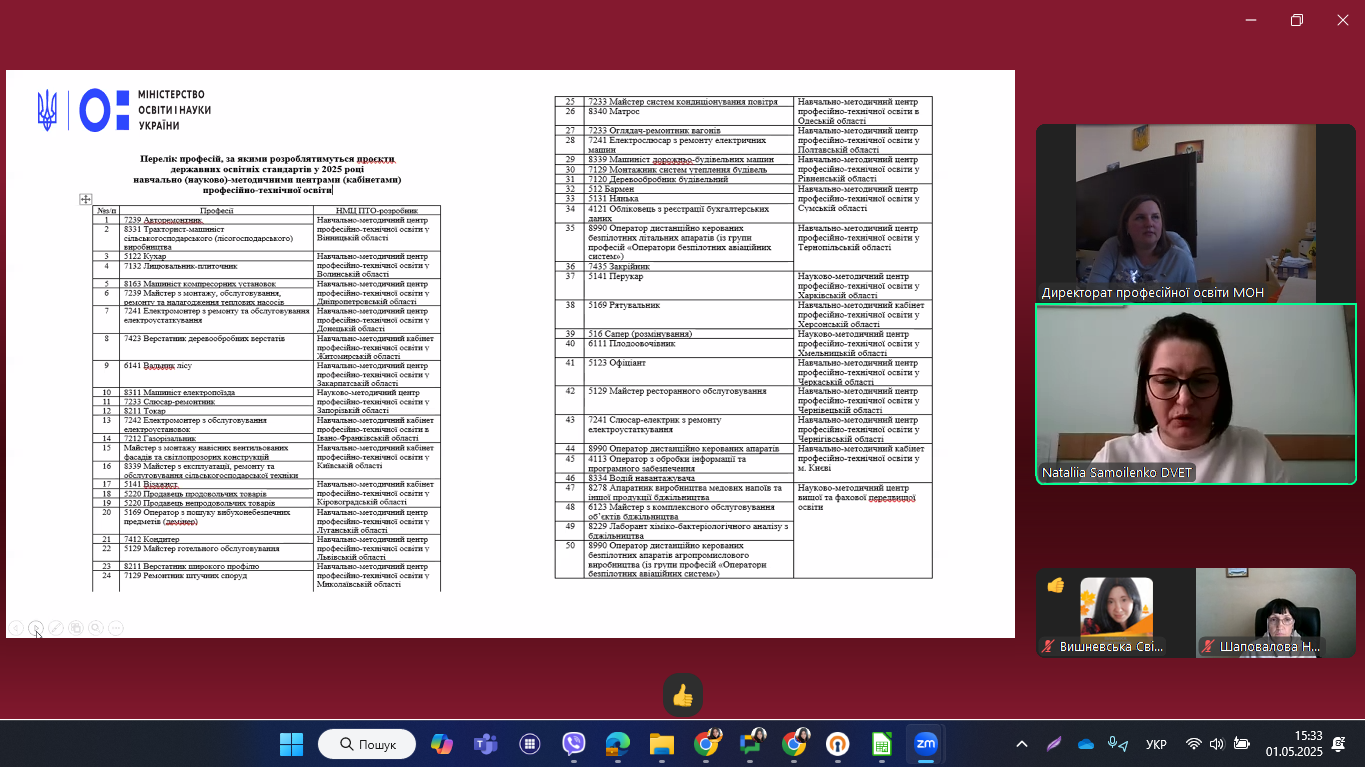Select Nataliia Samoilenko DVET video tile

tap(1195, 394)
